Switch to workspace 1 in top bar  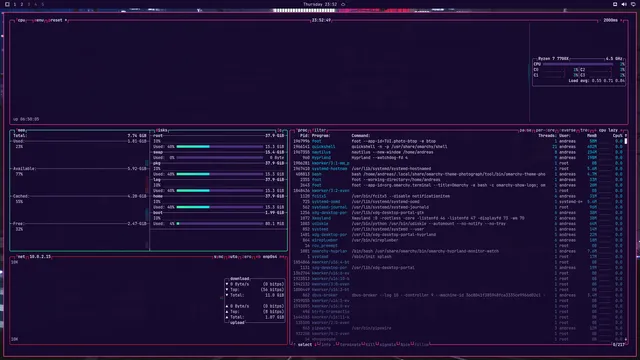(15, 4)
